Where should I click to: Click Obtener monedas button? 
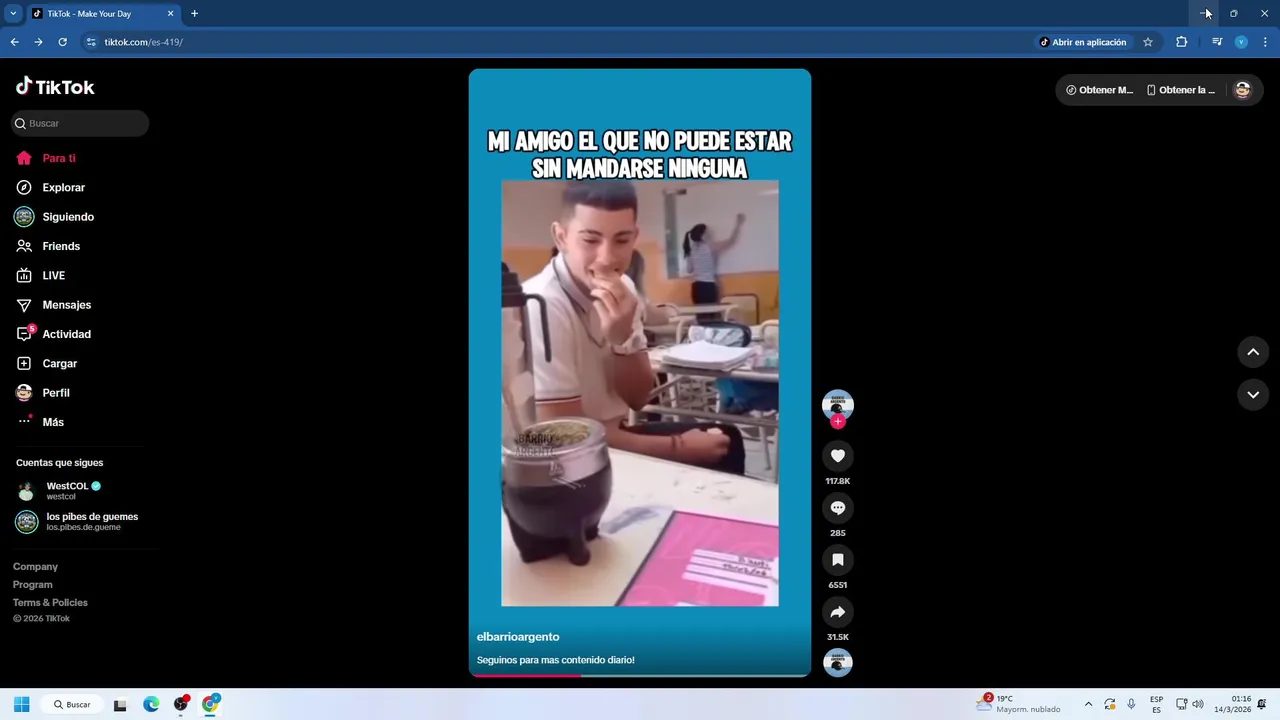1100,90
